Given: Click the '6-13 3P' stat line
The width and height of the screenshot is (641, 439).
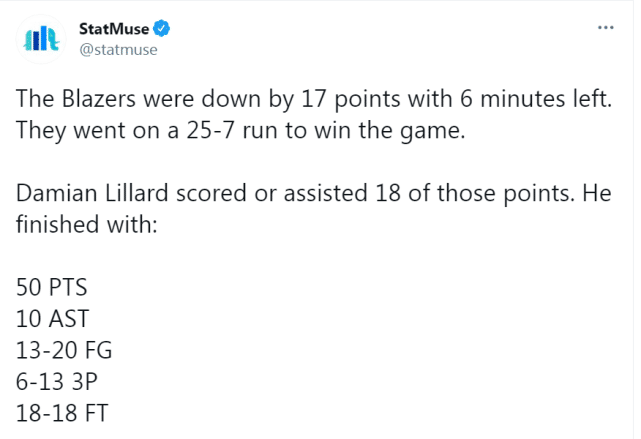Looking at the screenshot, I should pyautogui.click(x=58, y=382).
